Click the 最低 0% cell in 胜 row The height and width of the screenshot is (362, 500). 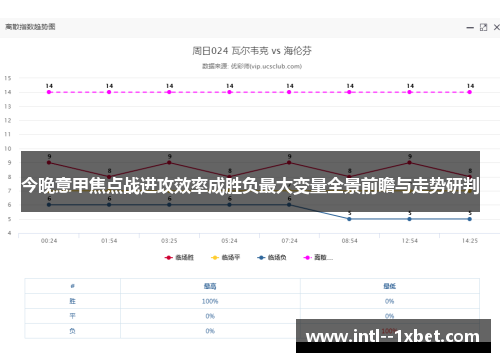coord(389,301)
